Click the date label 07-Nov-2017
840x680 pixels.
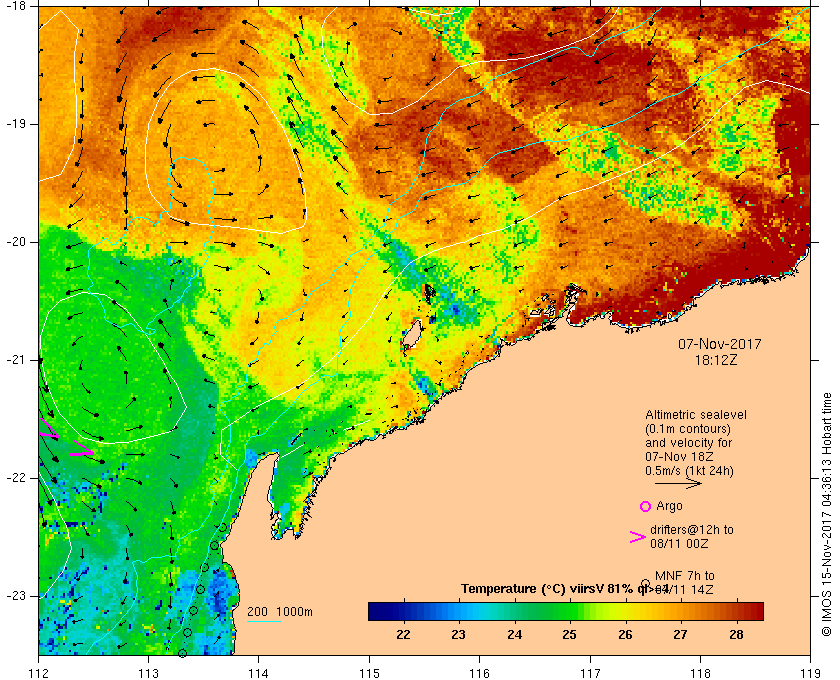pyautogui.click(x=719, y=344)
